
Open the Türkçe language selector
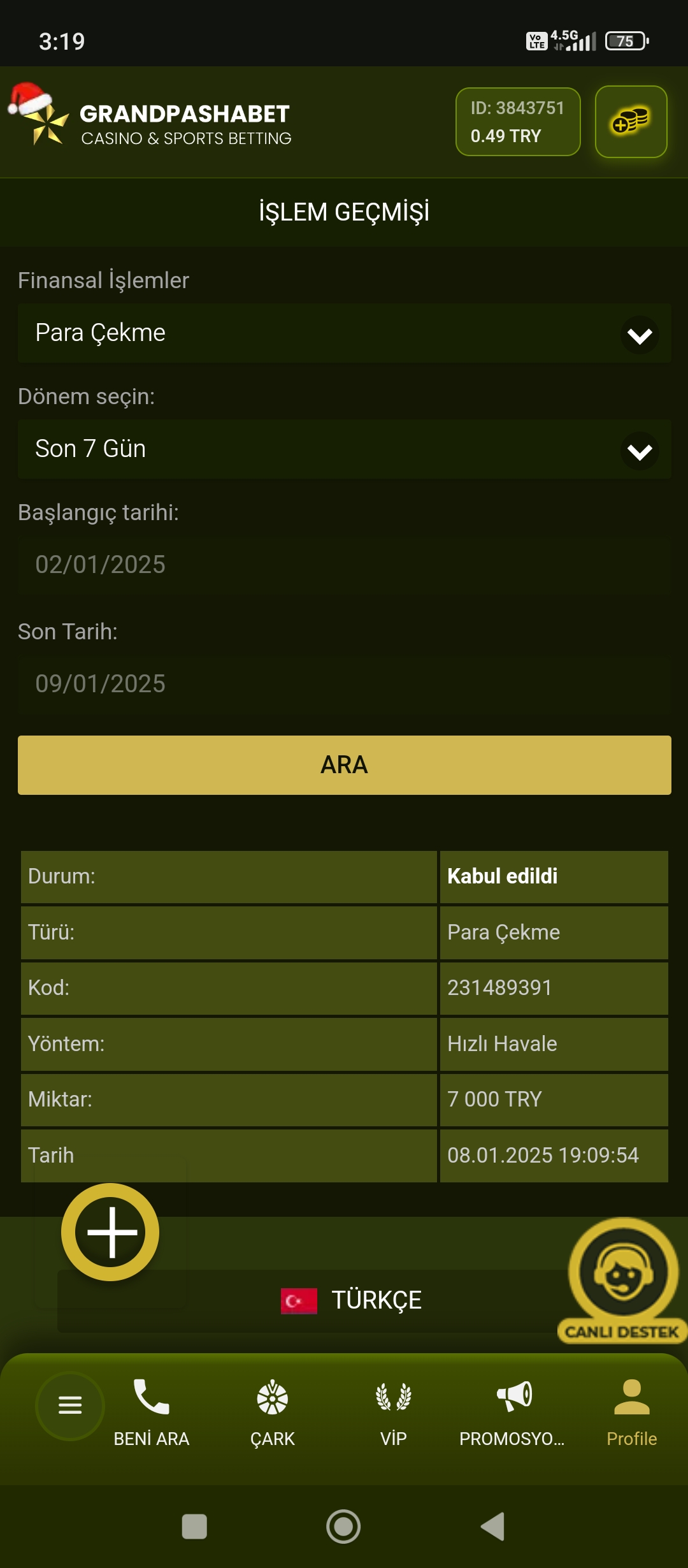click(352, 1300)
